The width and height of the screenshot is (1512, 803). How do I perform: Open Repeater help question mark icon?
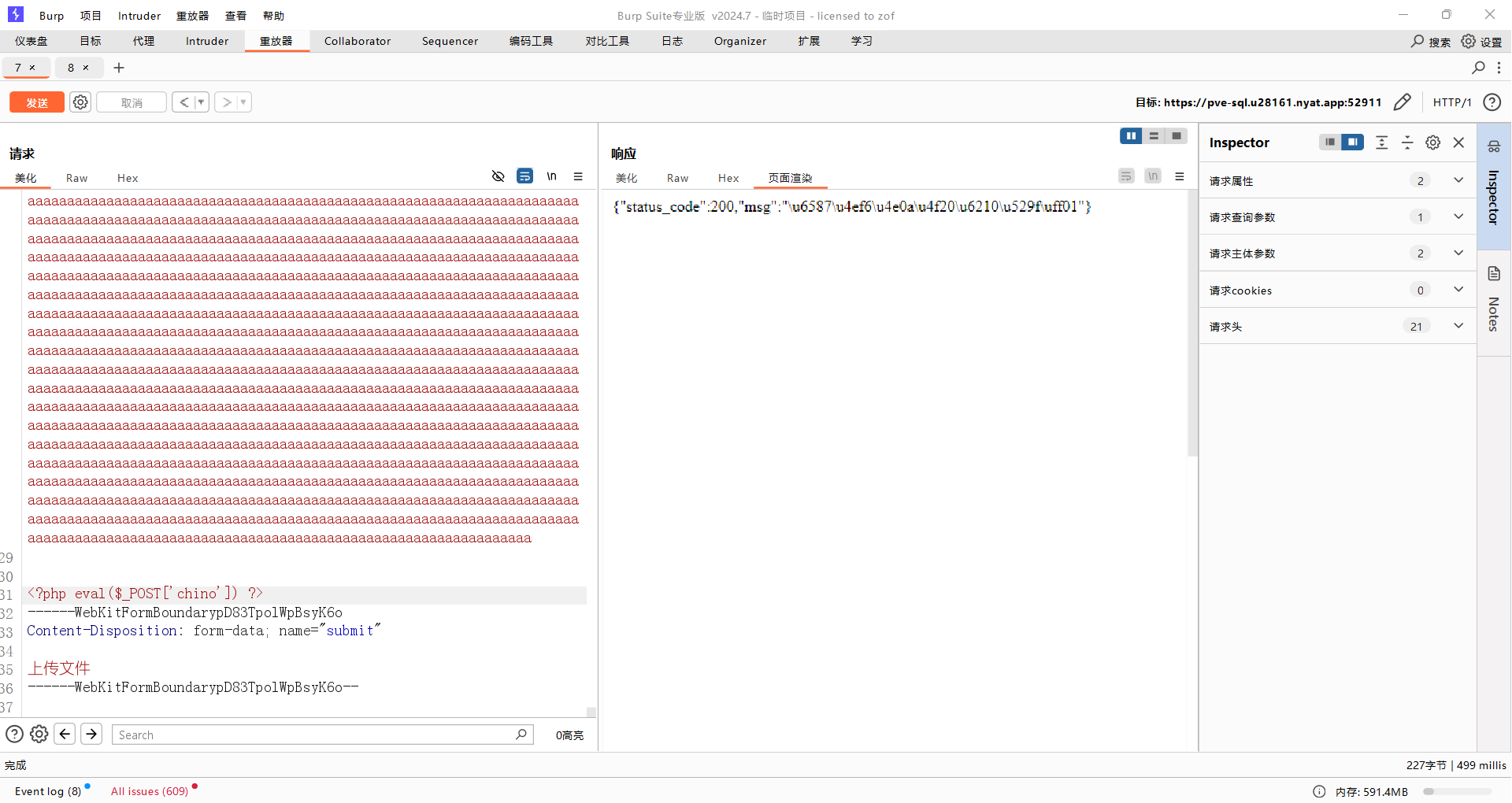click(x=1492, y=102)
